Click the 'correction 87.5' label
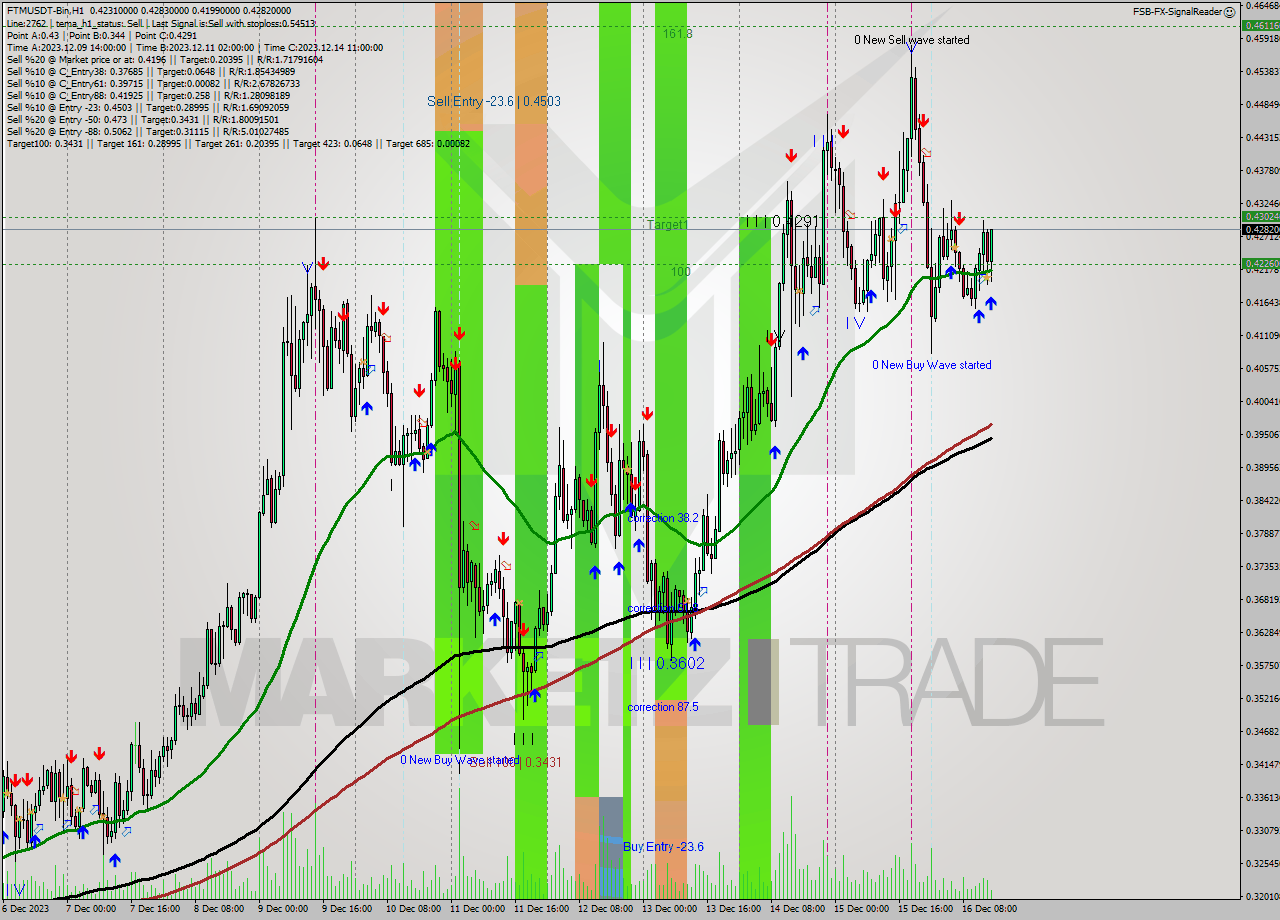Viewport: 1280px width, 920px height. coord(663,707)
